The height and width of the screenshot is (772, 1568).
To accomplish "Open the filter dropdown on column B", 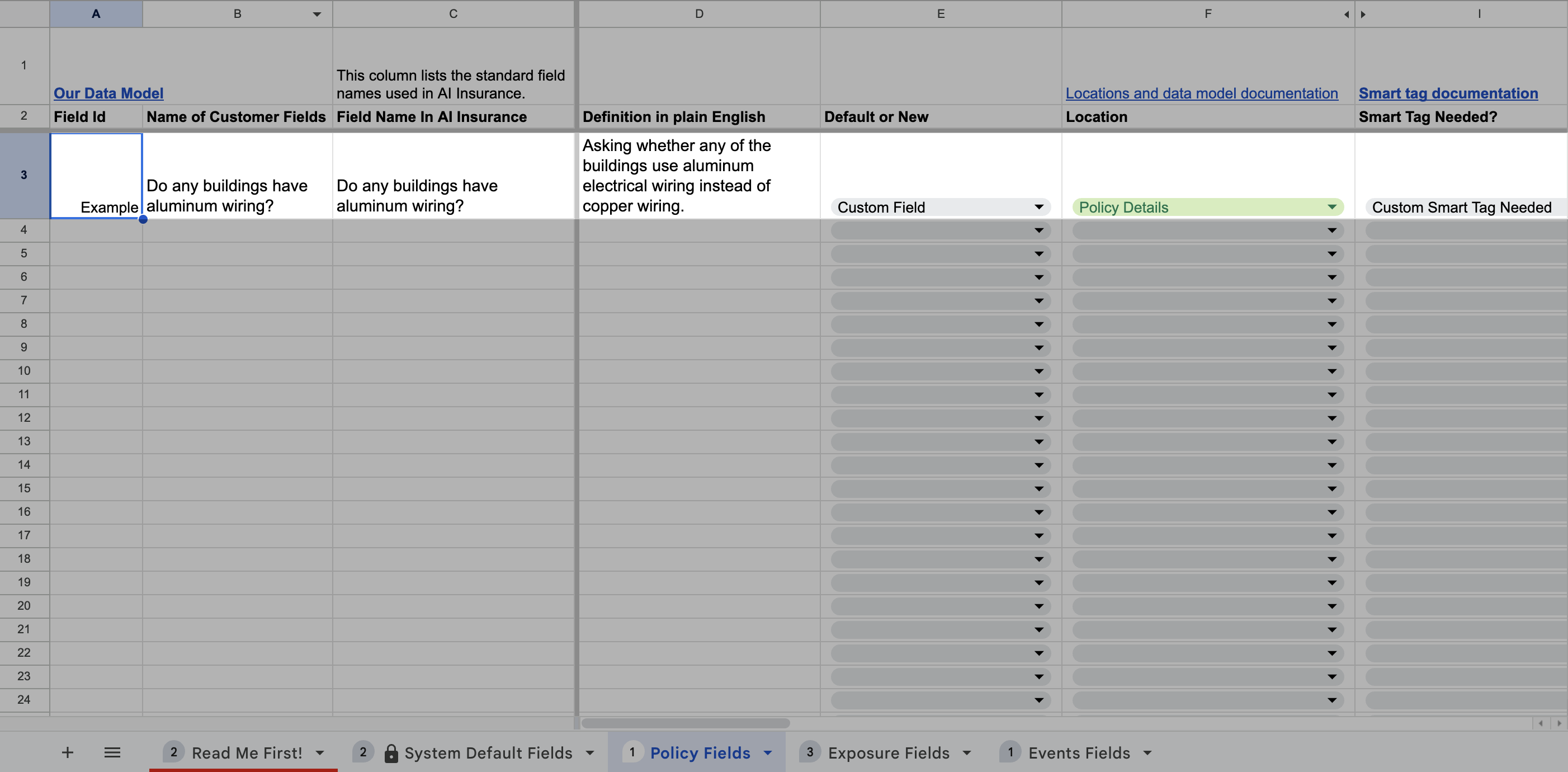I will [x=317, y=13].
